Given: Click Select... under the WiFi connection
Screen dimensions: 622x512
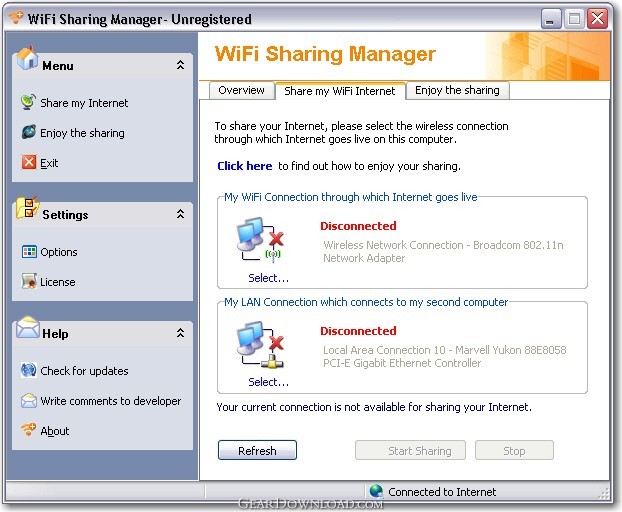Looking at the screenshot, I should (269, 278).
